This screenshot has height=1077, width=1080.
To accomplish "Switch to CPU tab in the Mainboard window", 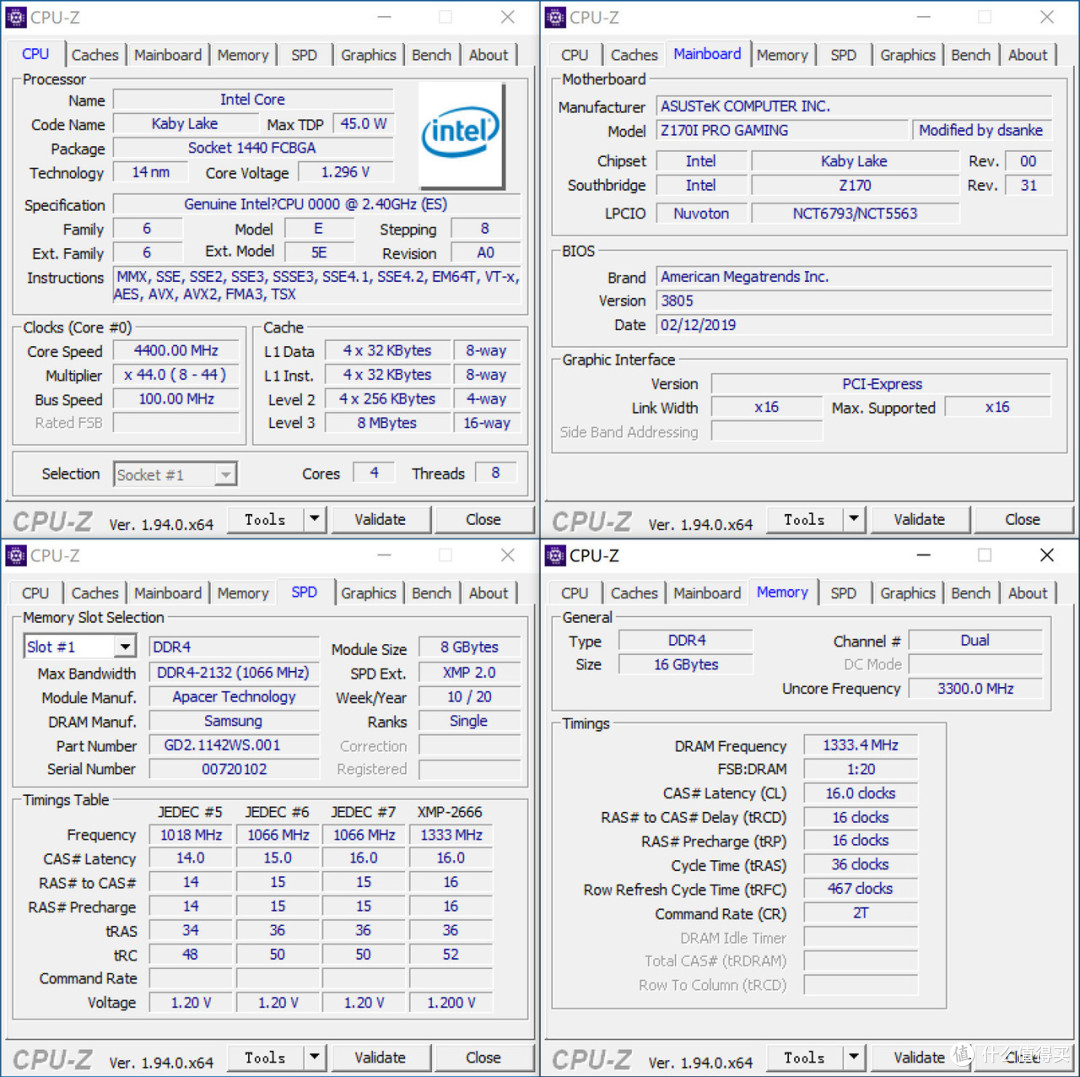I will tap(574, 55).
